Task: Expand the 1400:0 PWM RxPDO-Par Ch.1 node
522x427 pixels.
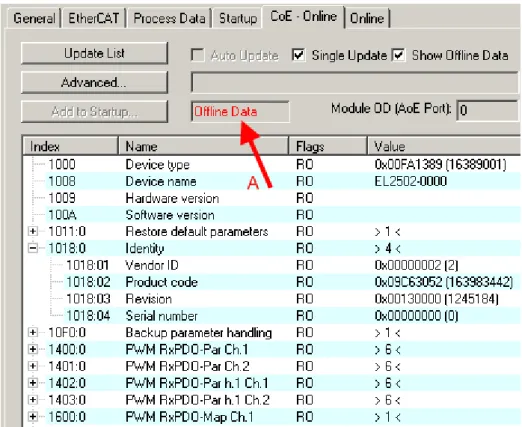Action: click(x=33, y=349)
